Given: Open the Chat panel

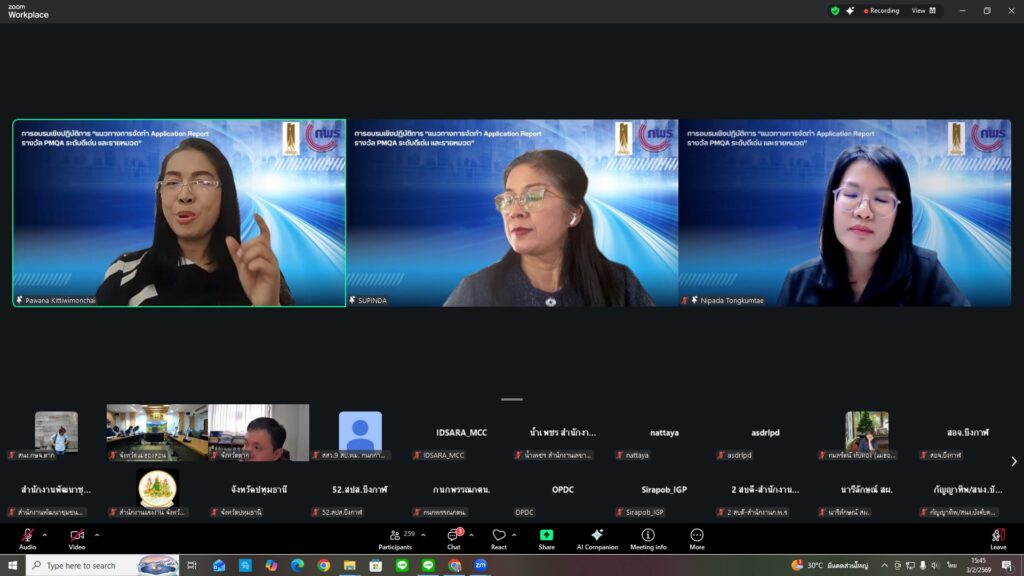Looking at the screenshot, I should tap(454, 538).
